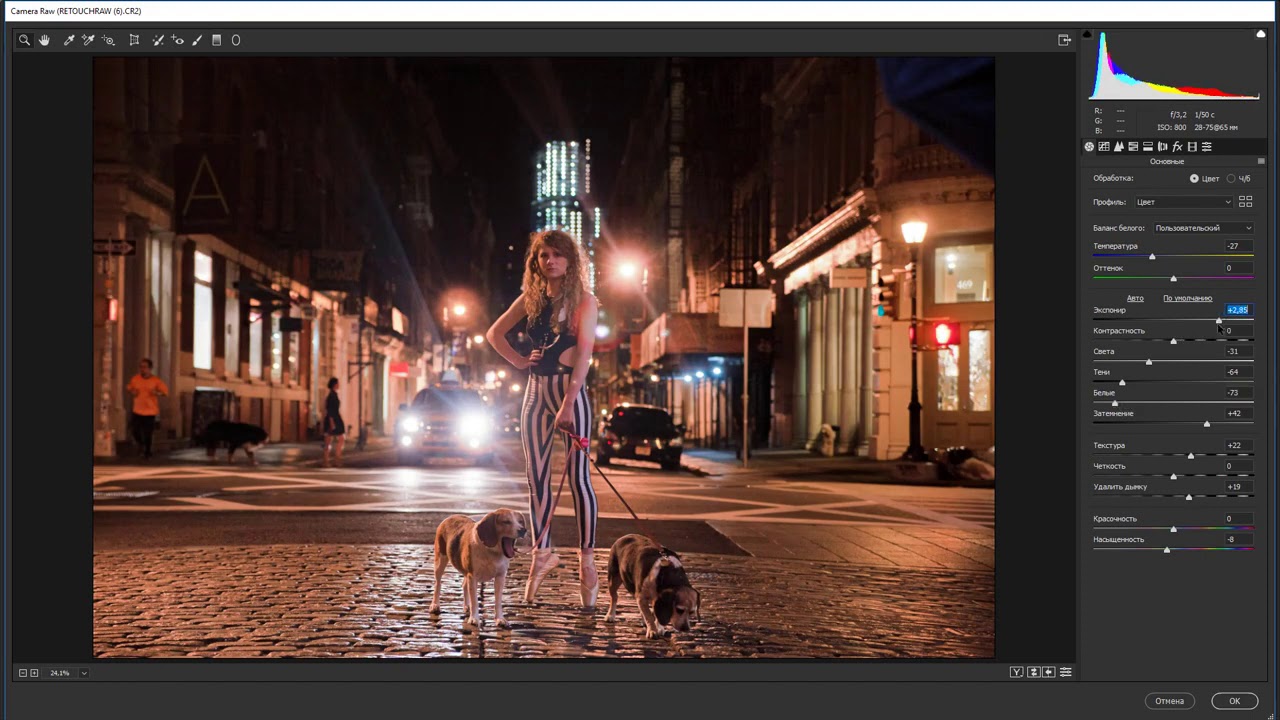Toggle current panel settings preview icon

pyautogui.click(x=1066, y=672)
